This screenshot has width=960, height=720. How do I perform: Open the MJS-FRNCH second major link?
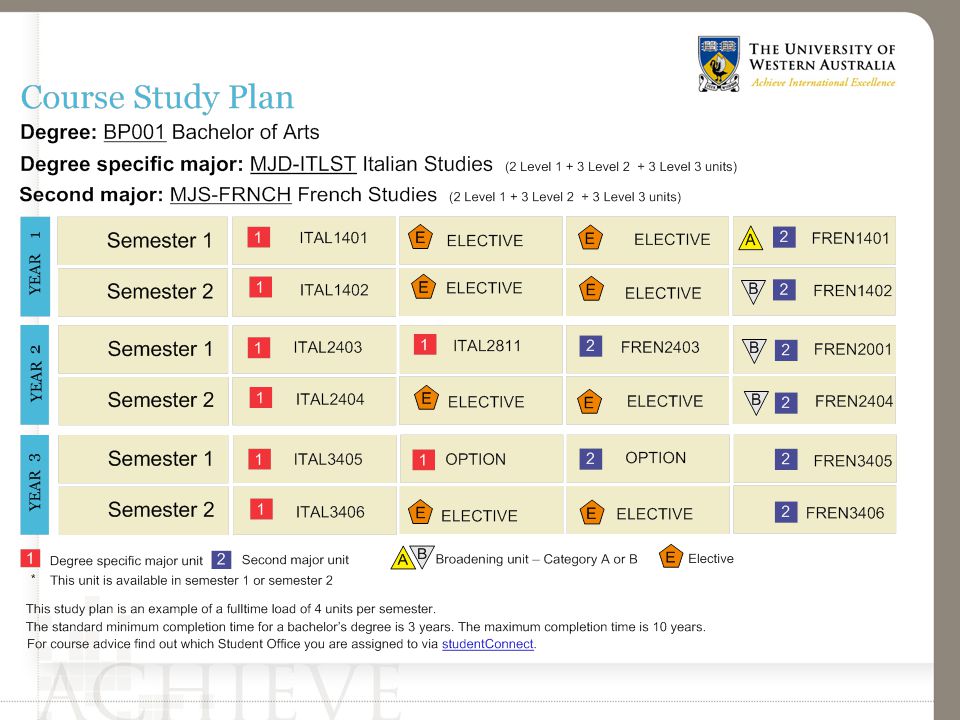point(230,195)
